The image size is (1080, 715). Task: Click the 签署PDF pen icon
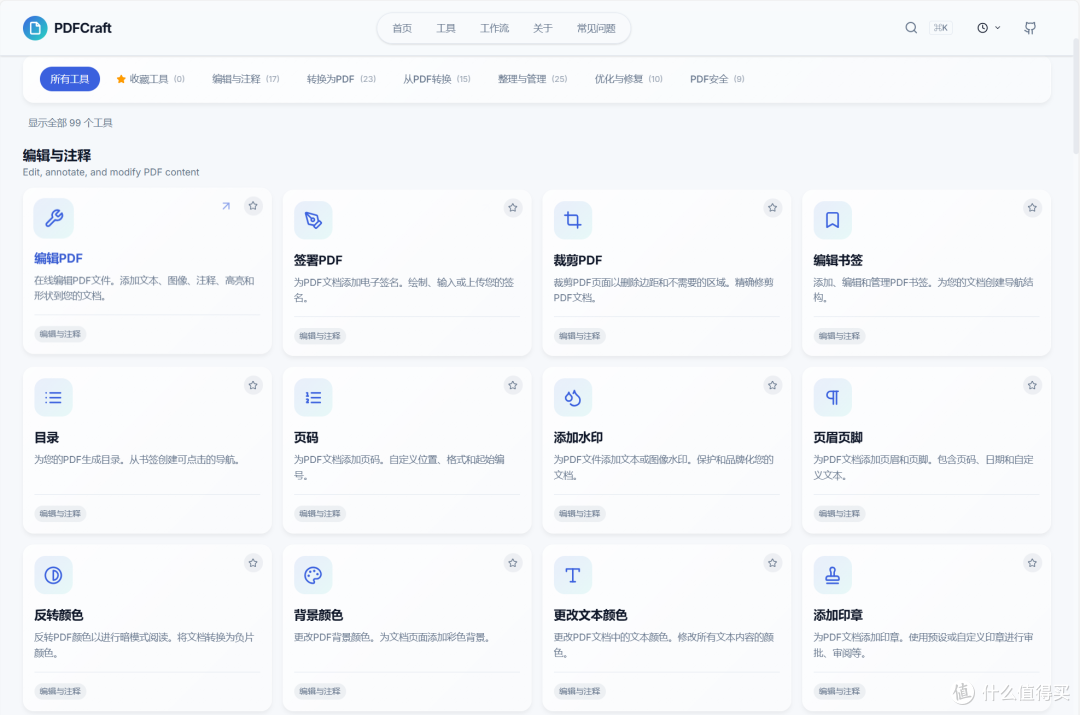pyautogui.click(x=313, y=220)
